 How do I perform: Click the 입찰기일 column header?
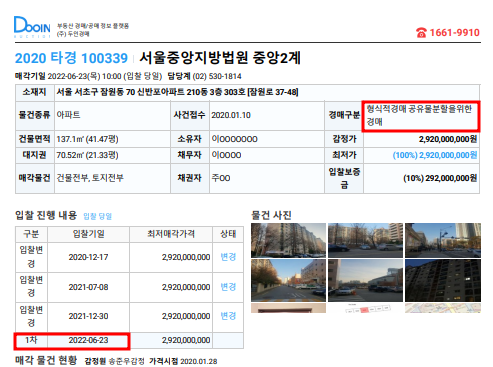coord(88,234)
